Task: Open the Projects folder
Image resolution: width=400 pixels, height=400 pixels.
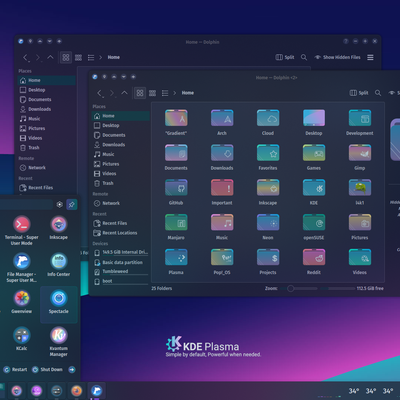Action: coord(268,261)
